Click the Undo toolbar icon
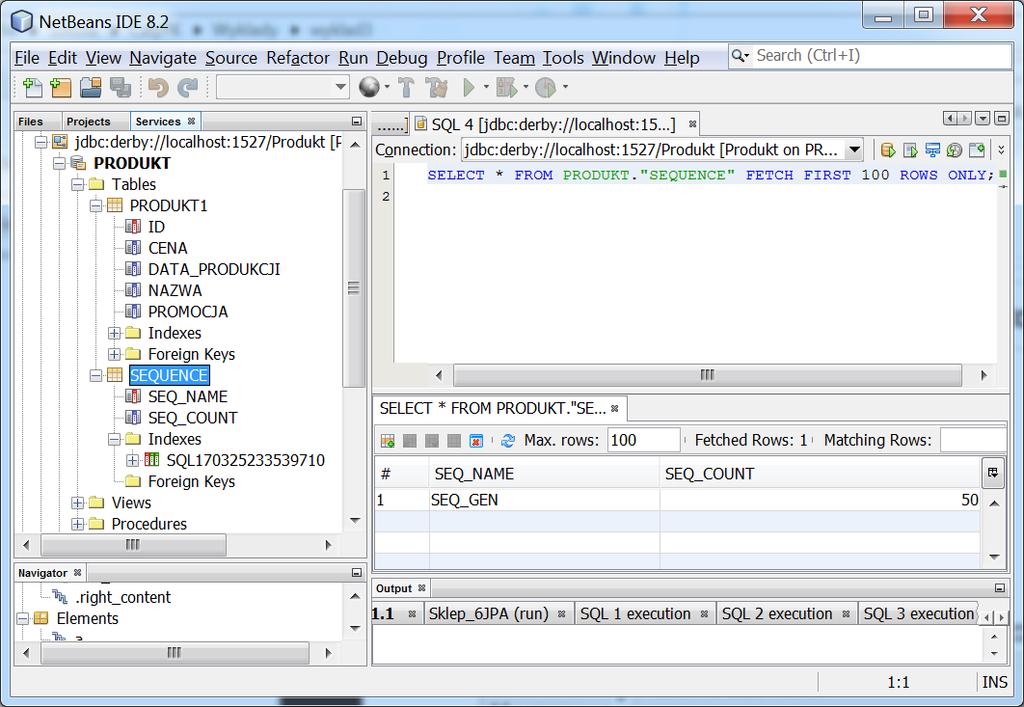Screen dimensions: 1024x707 pyautogui.click(x=158, y=87)
